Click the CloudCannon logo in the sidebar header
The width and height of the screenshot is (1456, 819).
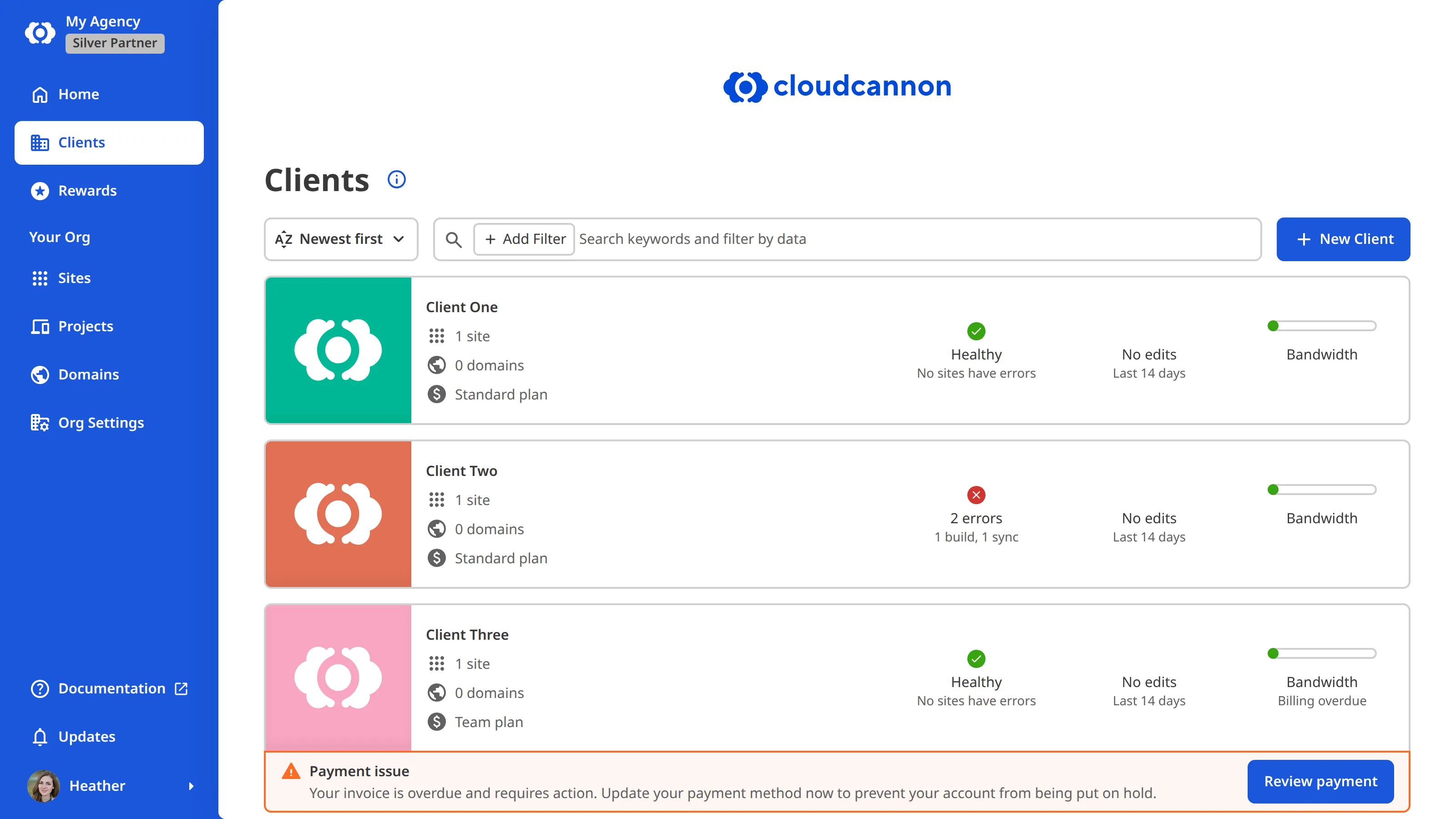(x=40, y=33)
